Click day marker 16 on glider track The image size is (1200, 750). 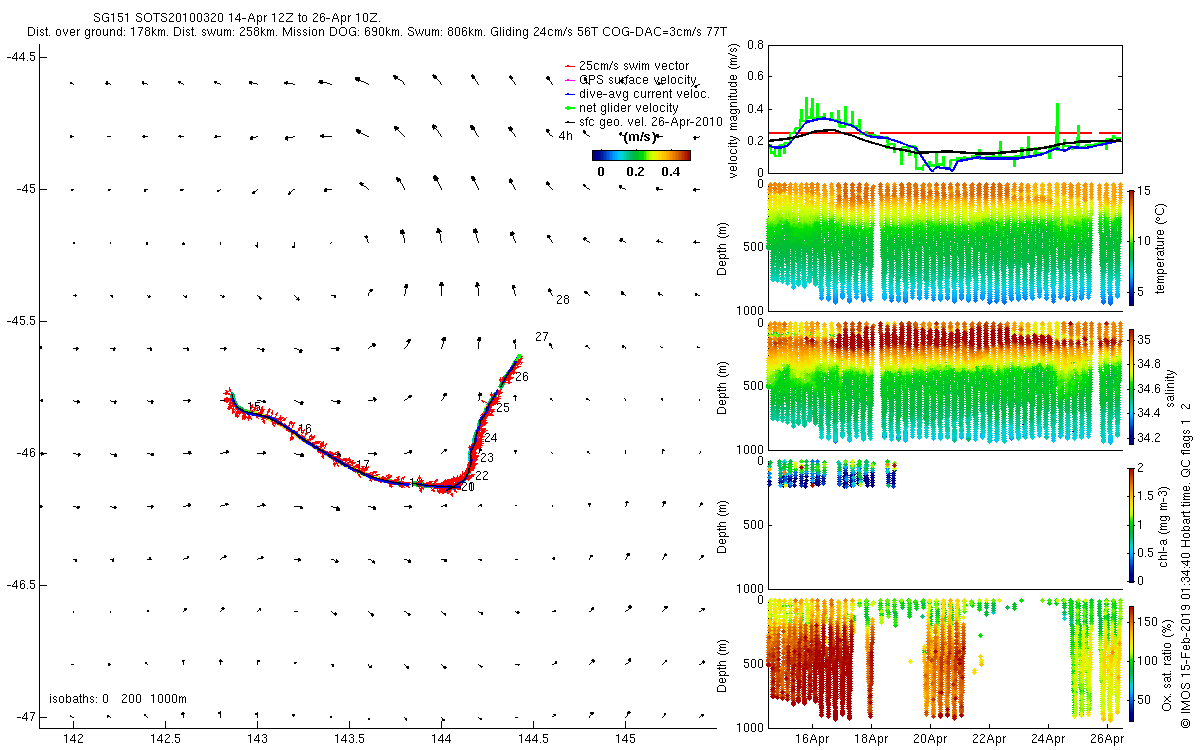pyautogui.click(x=305, y=429)
